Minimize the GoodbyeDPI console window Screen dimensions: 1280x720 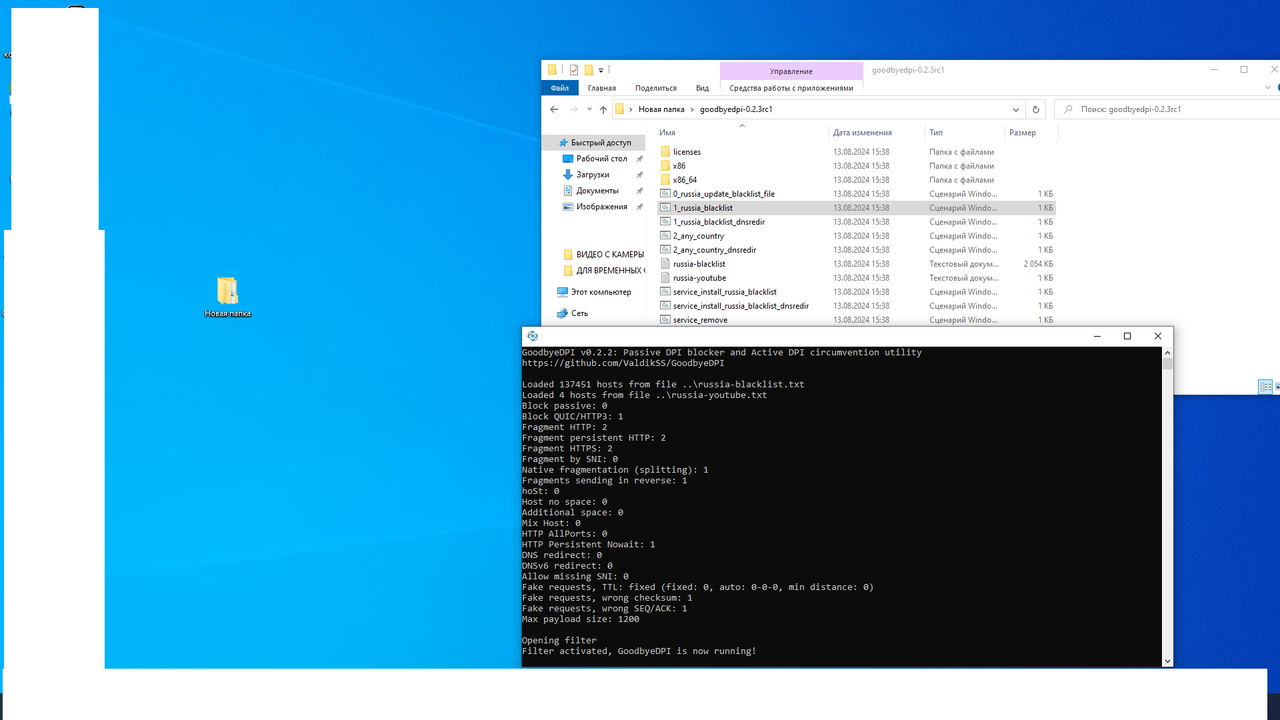coord(1096,336)
